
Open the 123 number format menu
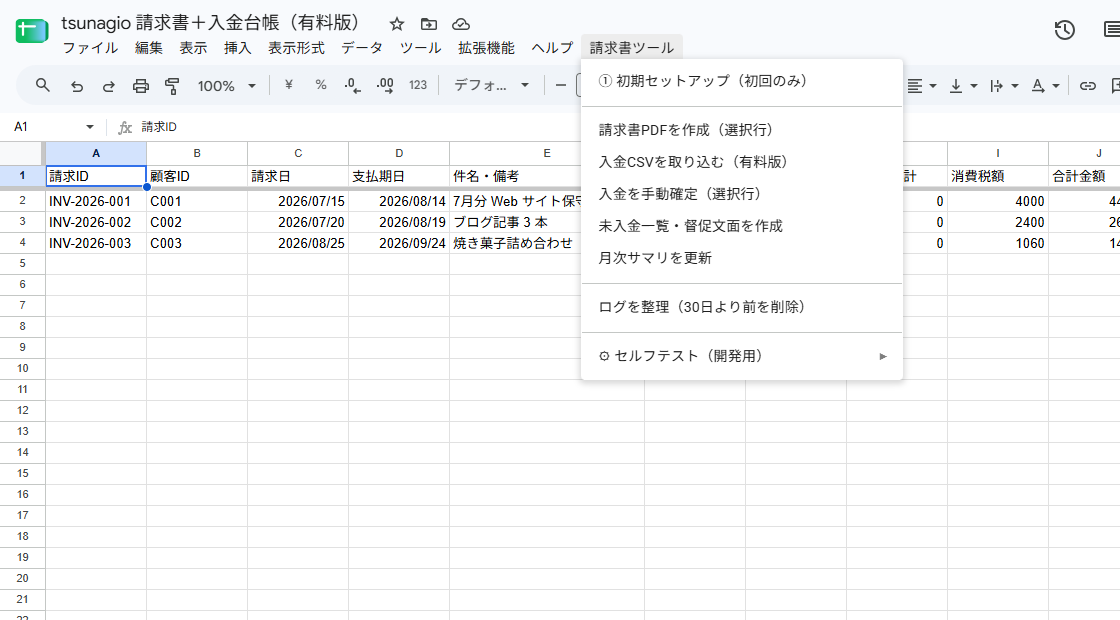pyautogui.click(x=418, y=85)
